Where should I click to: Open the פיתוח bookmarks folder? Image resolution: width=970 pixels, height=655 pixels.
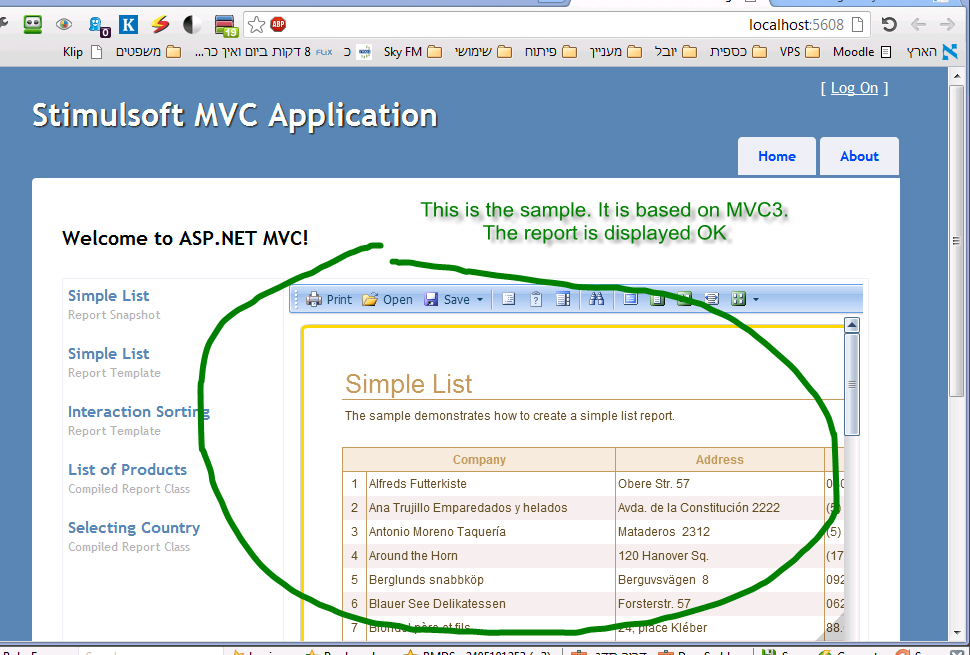coord(551,52)
